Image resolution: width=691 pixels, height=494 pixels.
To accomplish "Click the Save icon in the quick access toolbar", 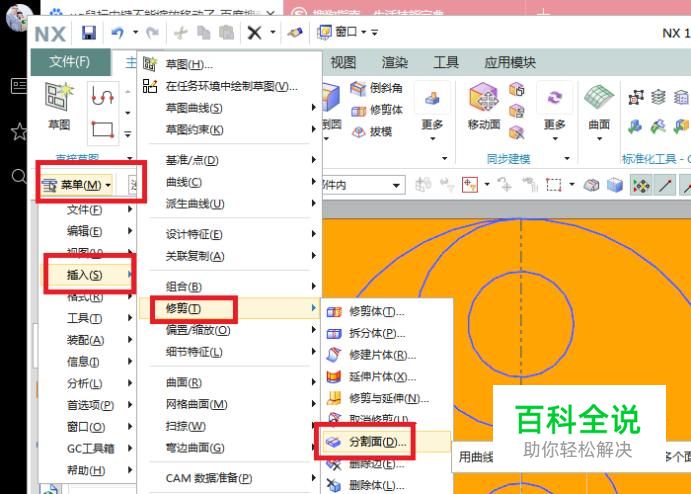I will (x=89, y=33).
